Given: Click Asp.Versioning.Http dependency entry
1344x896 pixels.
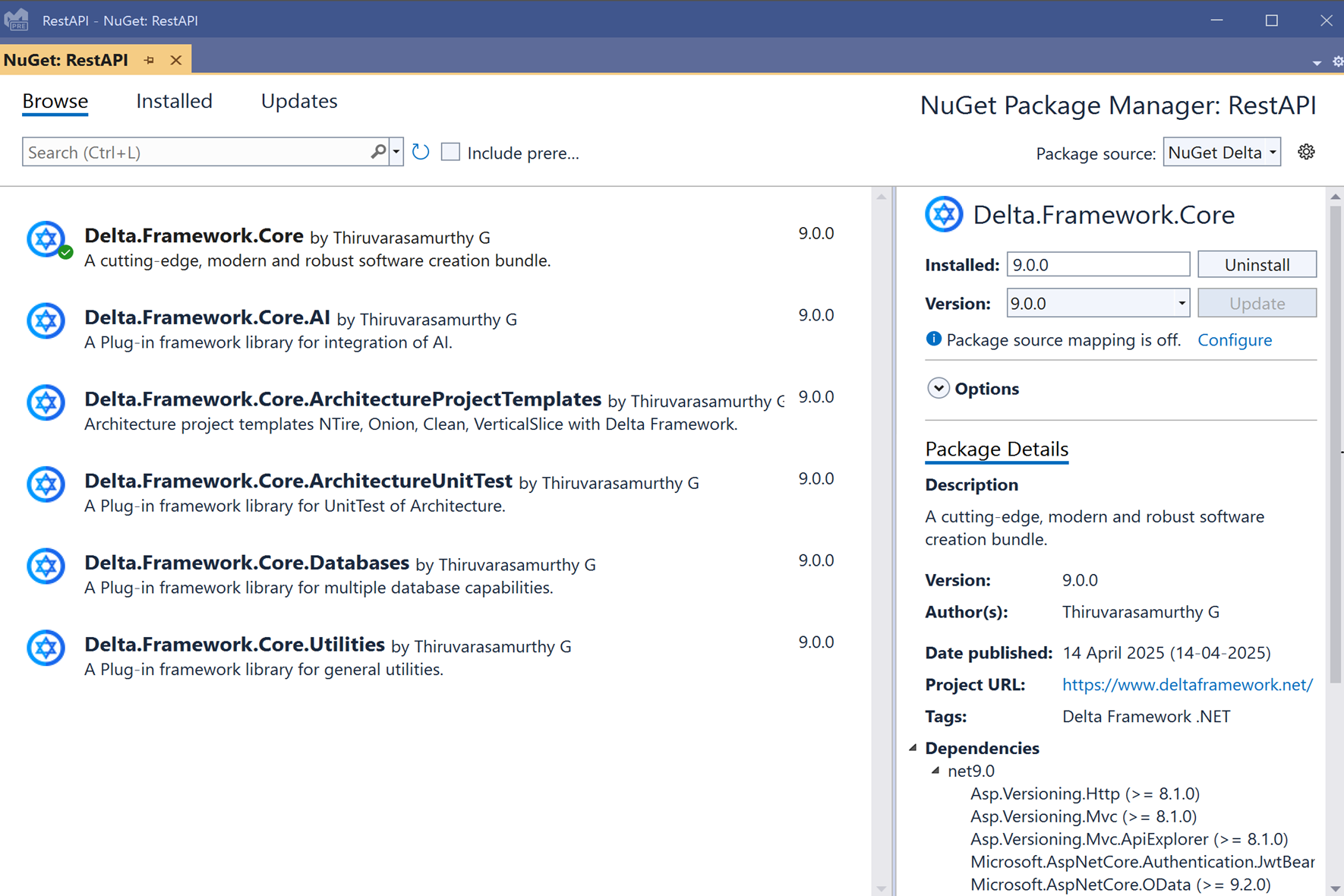Looking at the screenshot, I should [x=1085, y=793].
